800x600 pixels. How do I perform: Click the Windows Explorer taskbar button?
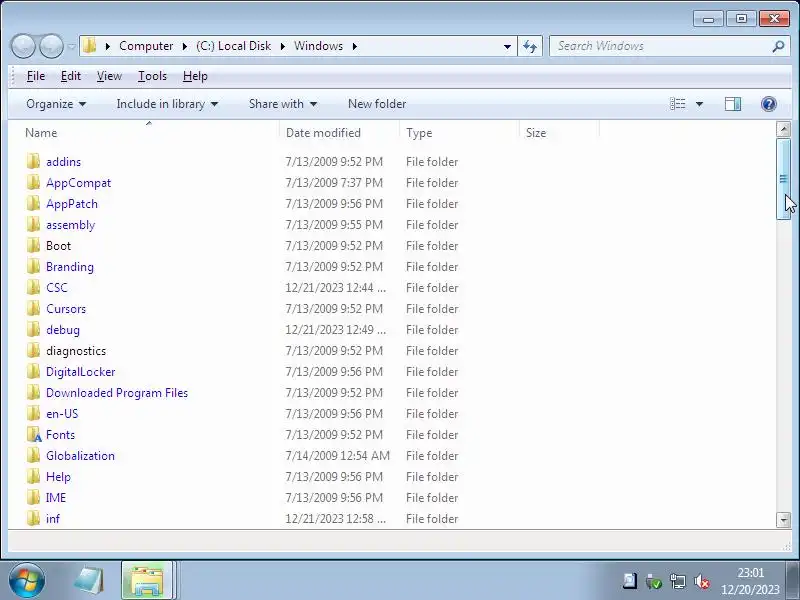pos(147,581)
